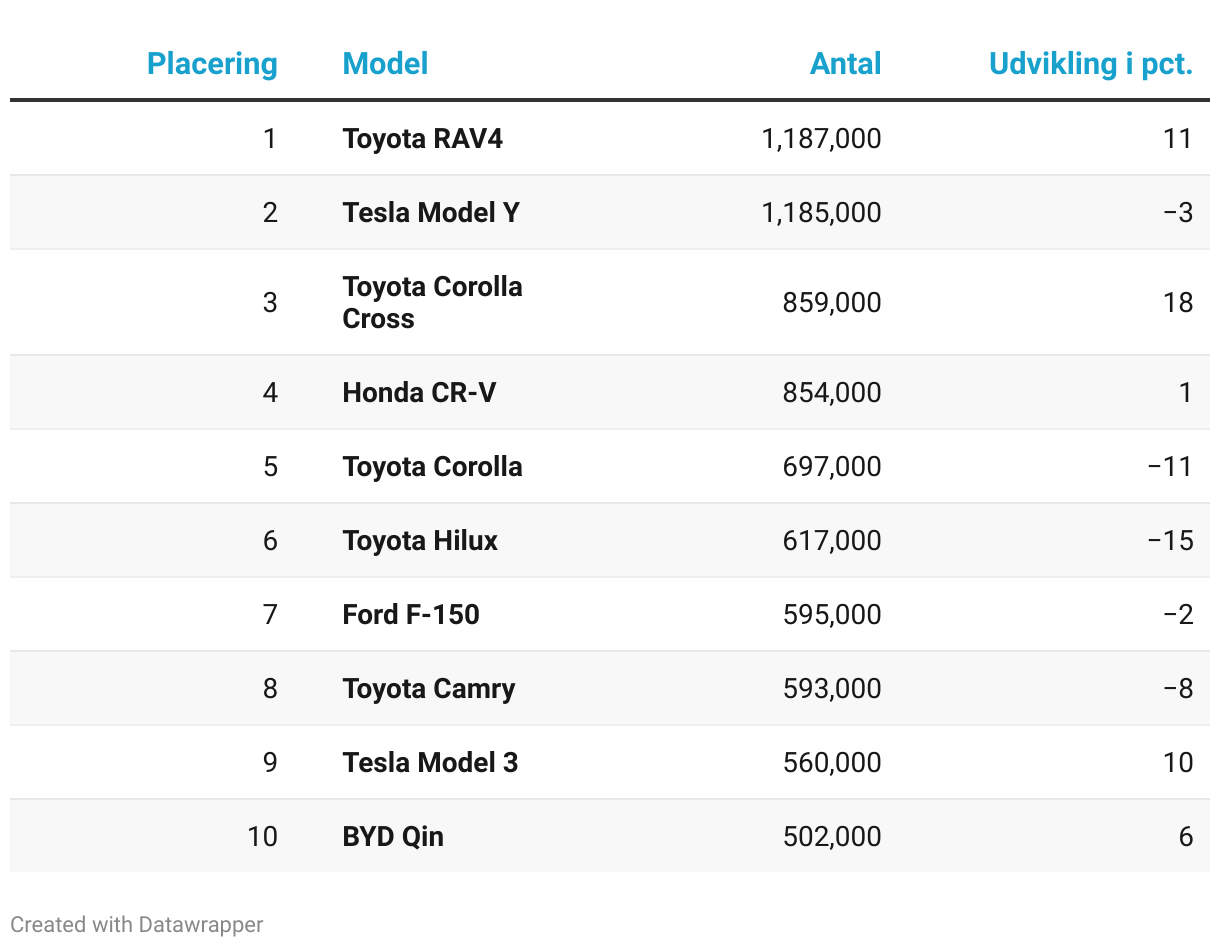
Task: Click the Placering column header
Action: pos(212,64)
